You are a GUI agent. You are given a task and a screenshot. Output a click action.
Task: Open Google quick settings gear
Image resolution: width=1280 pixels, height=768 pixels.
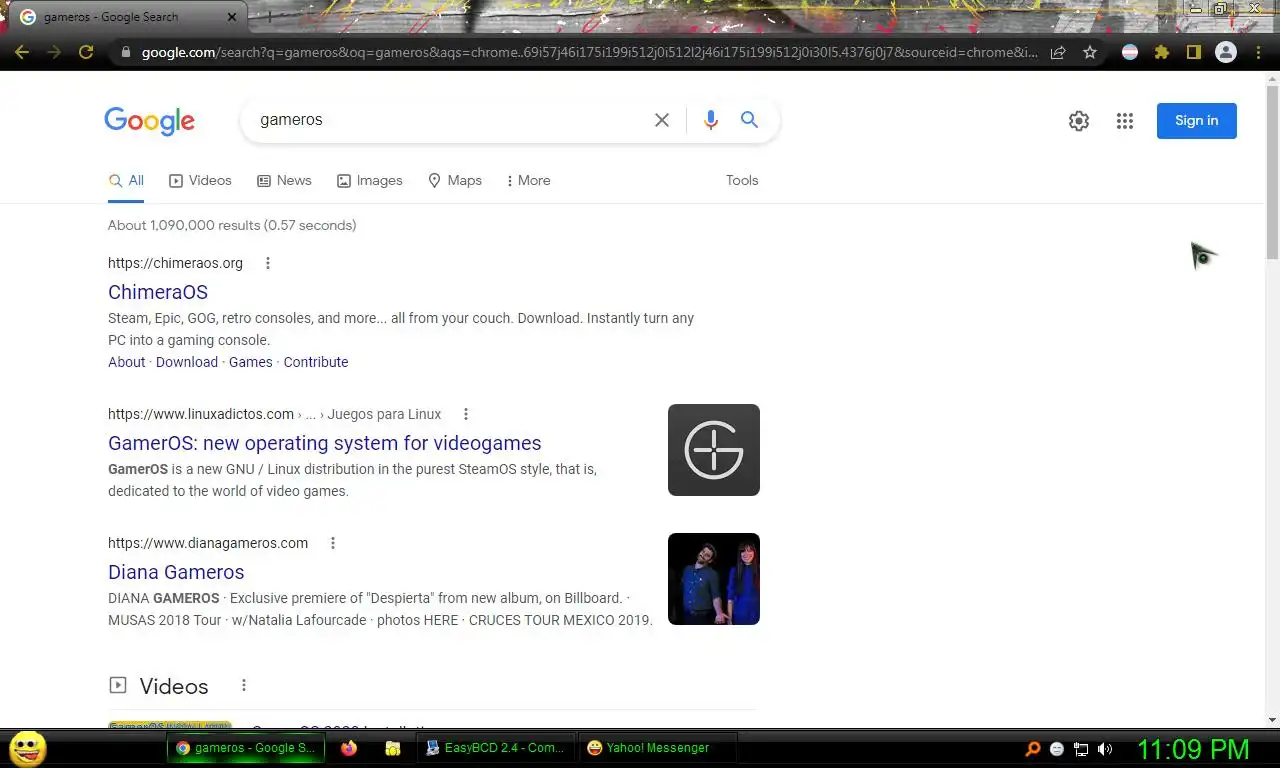(x=1079, y=121)
